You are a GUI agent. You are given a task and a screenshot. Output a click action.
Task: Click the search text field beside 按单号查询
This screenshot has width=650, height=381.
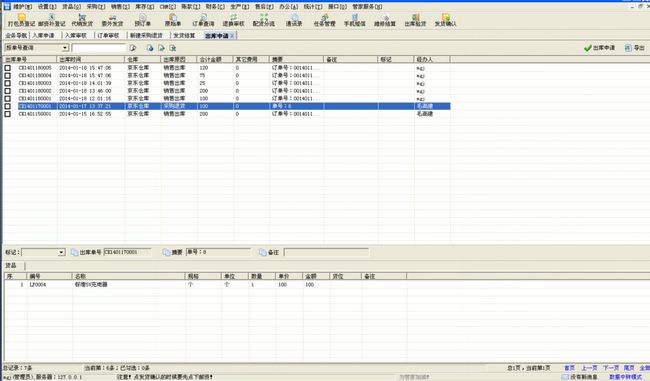coord(98,48)
